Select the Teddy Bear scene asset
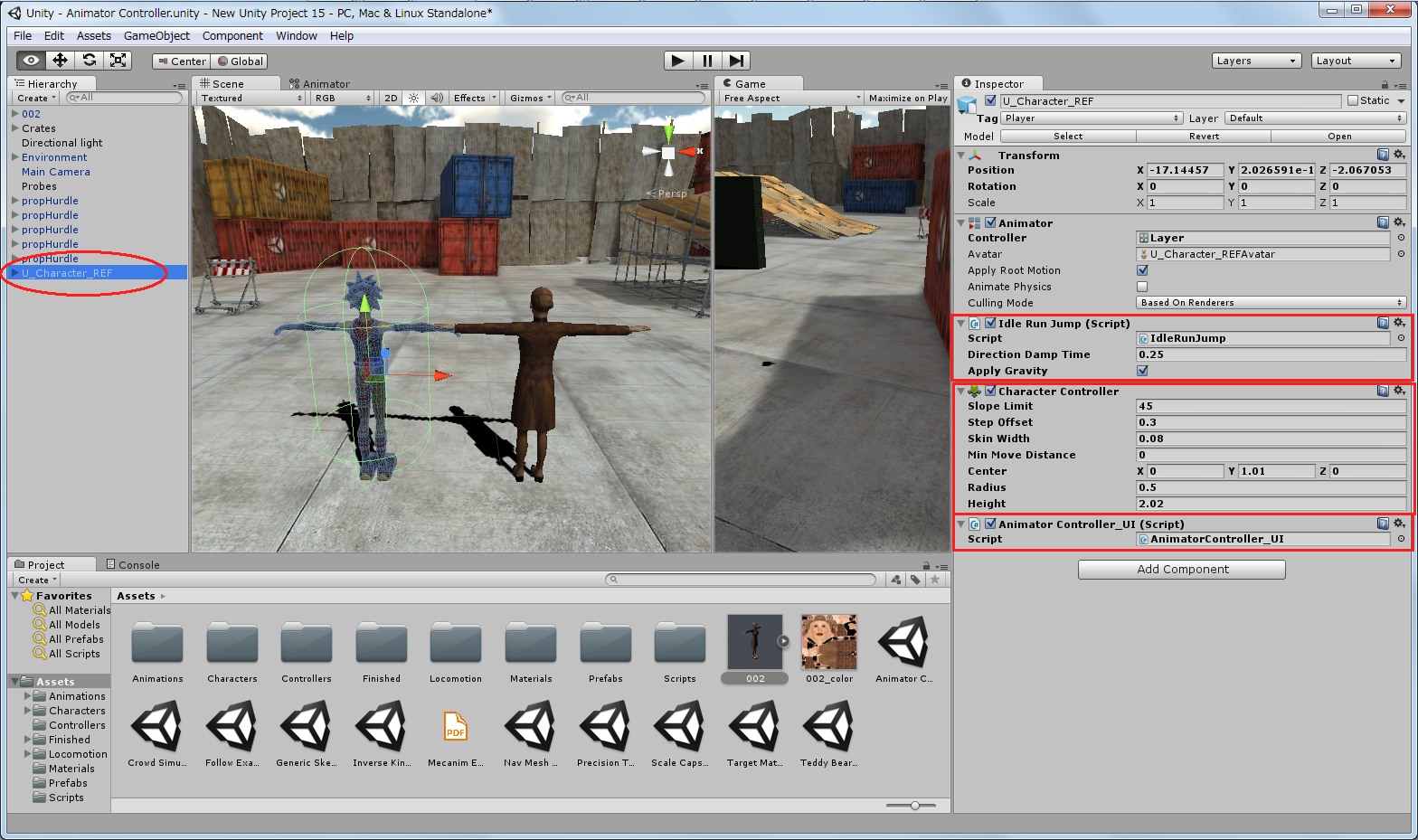The width and height of the screenshot is (1418, 840). coord(829,733)
